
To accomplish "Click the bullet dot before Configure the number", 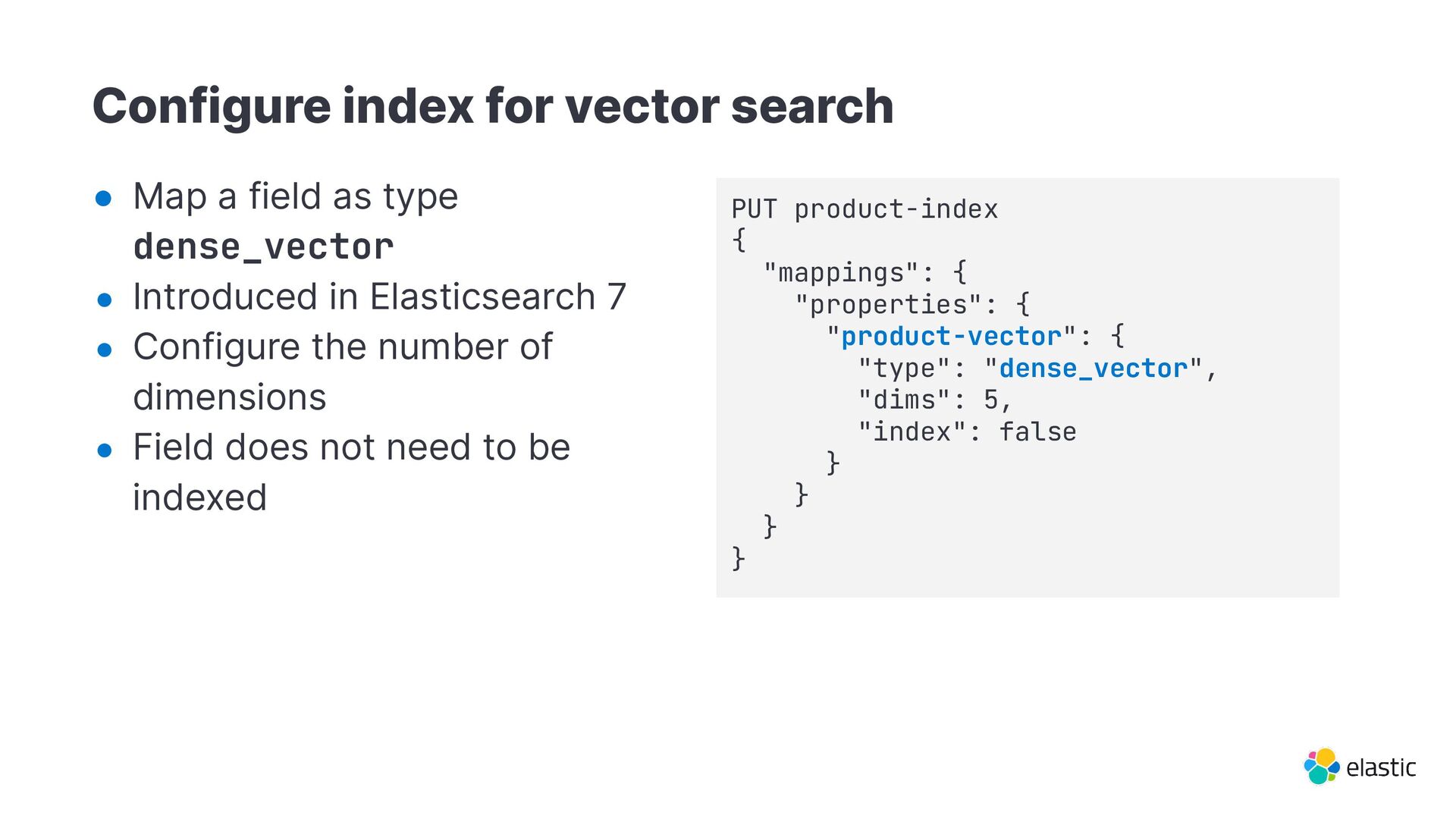I will pyautogui.click(x=105, y=350).
